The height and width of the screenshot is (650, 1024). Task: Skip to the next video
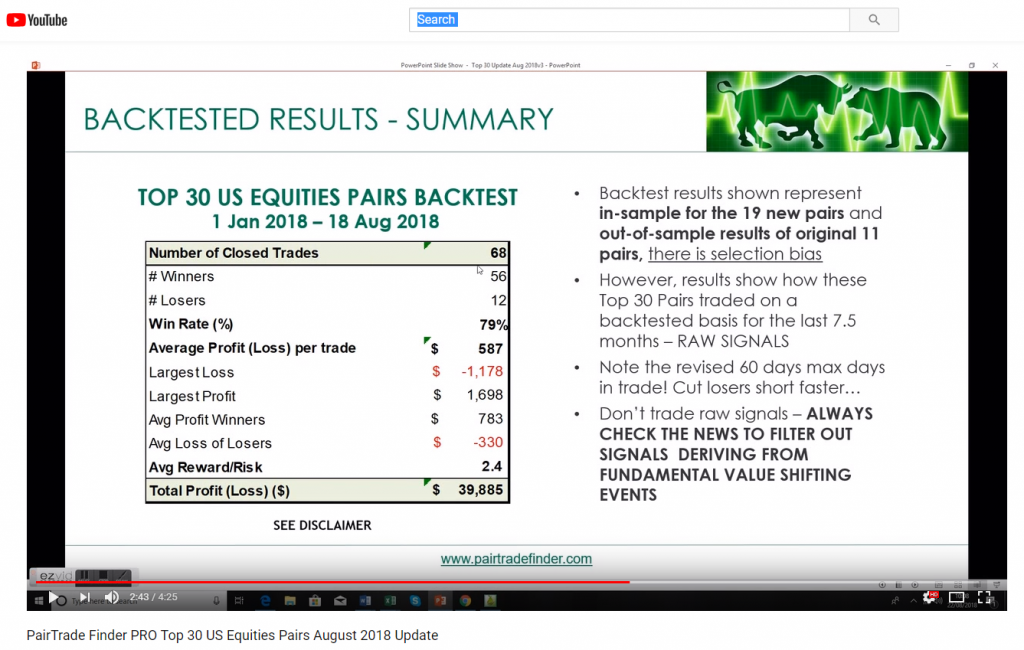(x=84, y=598)
